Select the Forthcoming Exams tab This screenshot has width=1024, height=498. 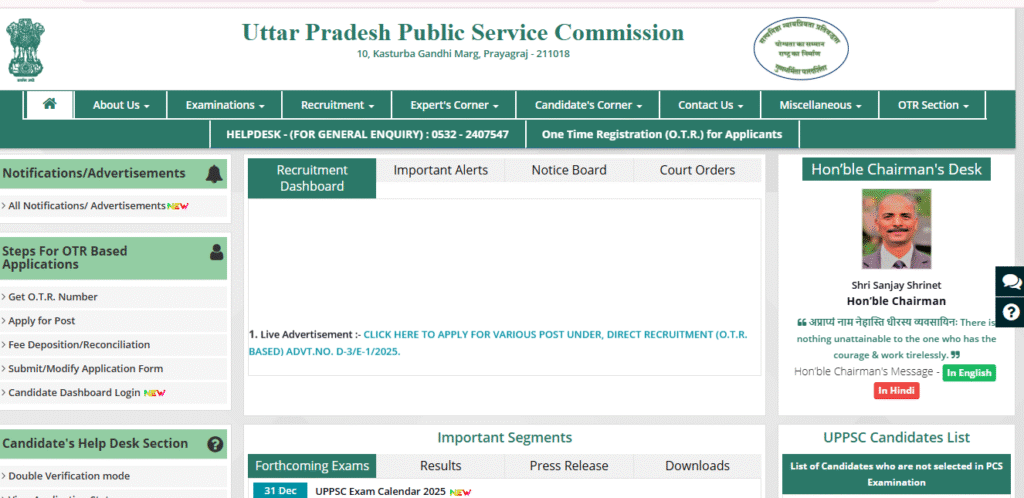click(x=312, y=466)
